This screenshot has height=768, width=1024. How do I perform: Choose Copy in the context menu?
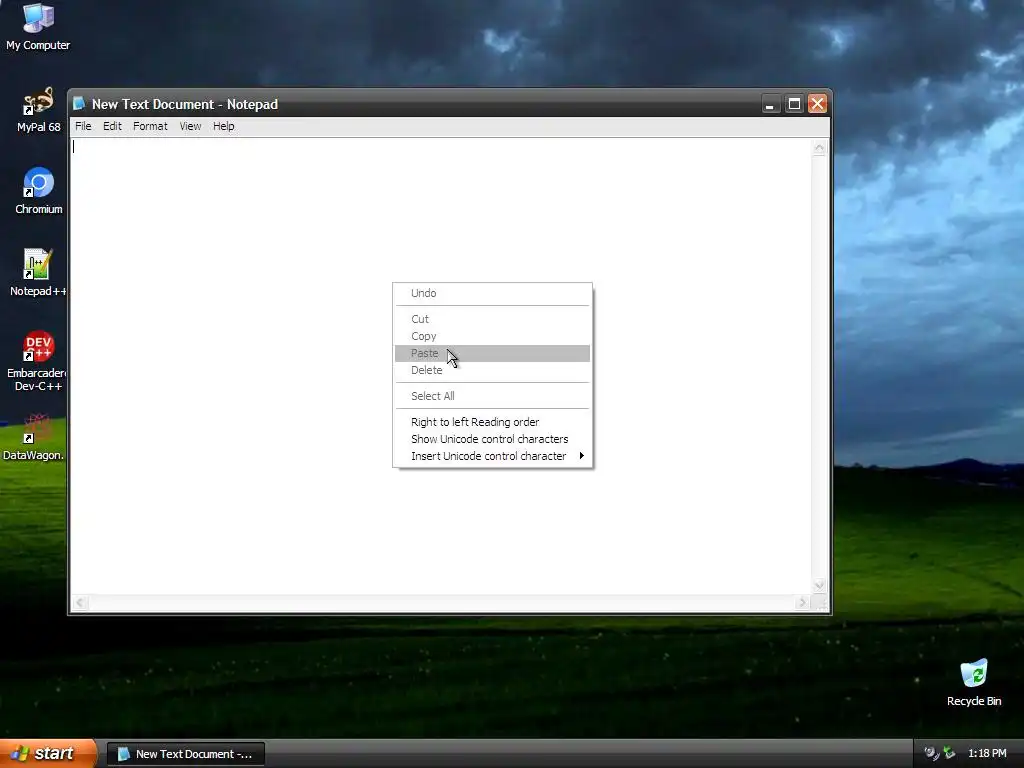point(492,336)
